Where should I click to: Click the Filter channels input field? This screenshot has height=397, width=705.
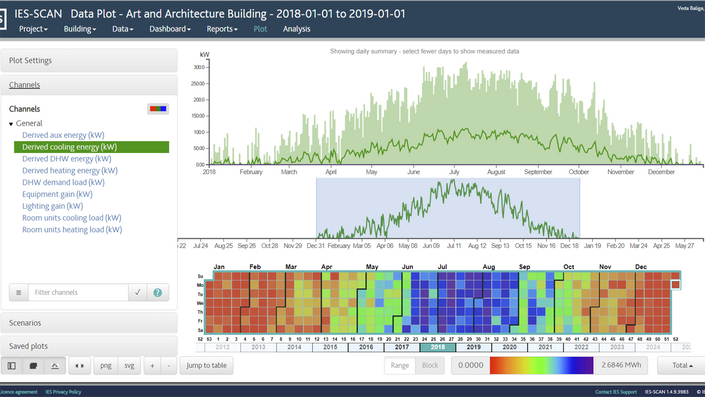[x=78, y=292]
